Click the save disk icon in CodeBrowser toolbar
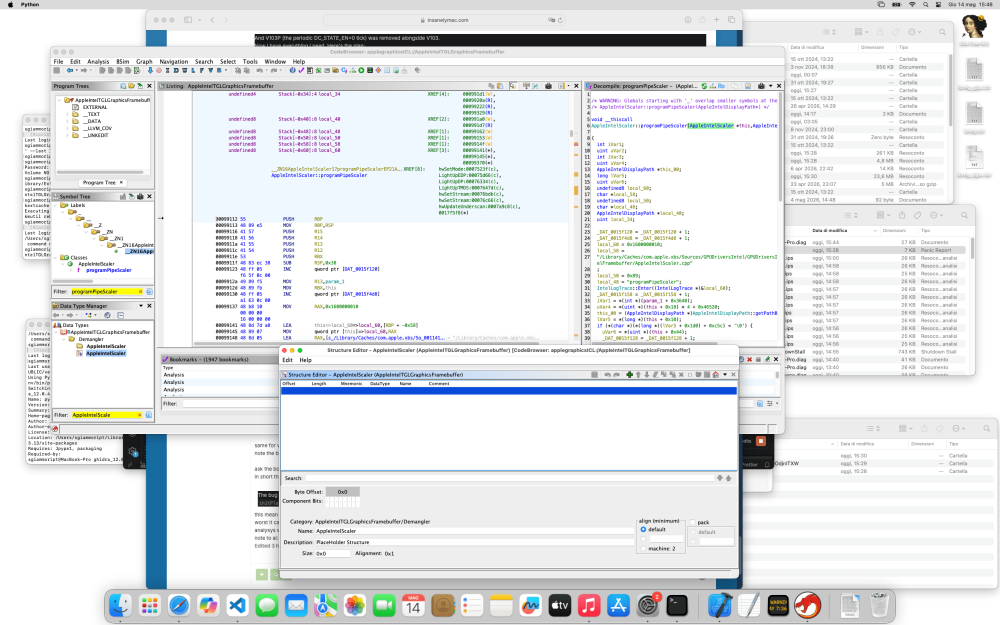The height and width of the screenshot is (625, 1000). (x=57, y=71)
